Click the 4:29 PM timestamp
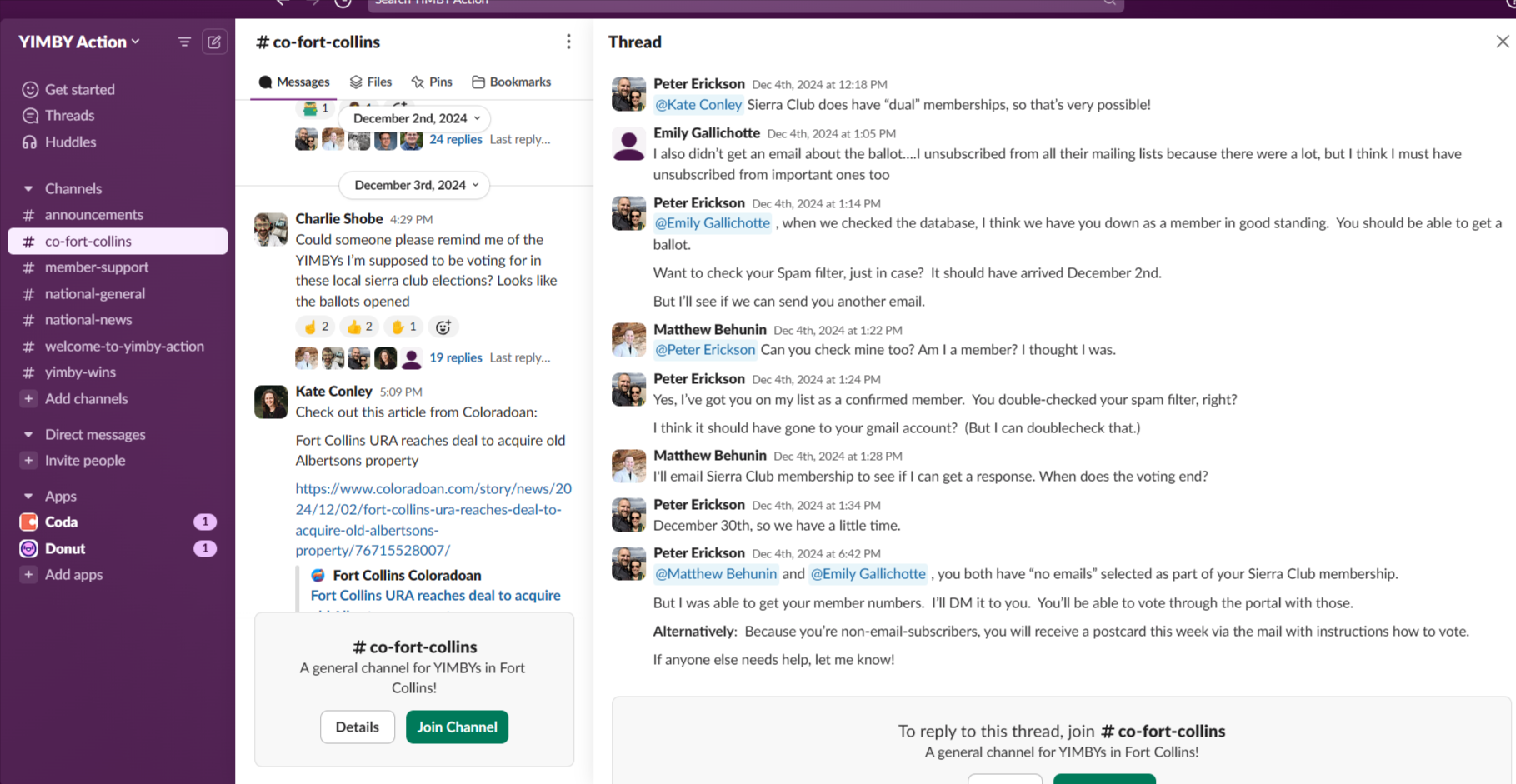Screen dimensions: 1516x784 point(412,220)
